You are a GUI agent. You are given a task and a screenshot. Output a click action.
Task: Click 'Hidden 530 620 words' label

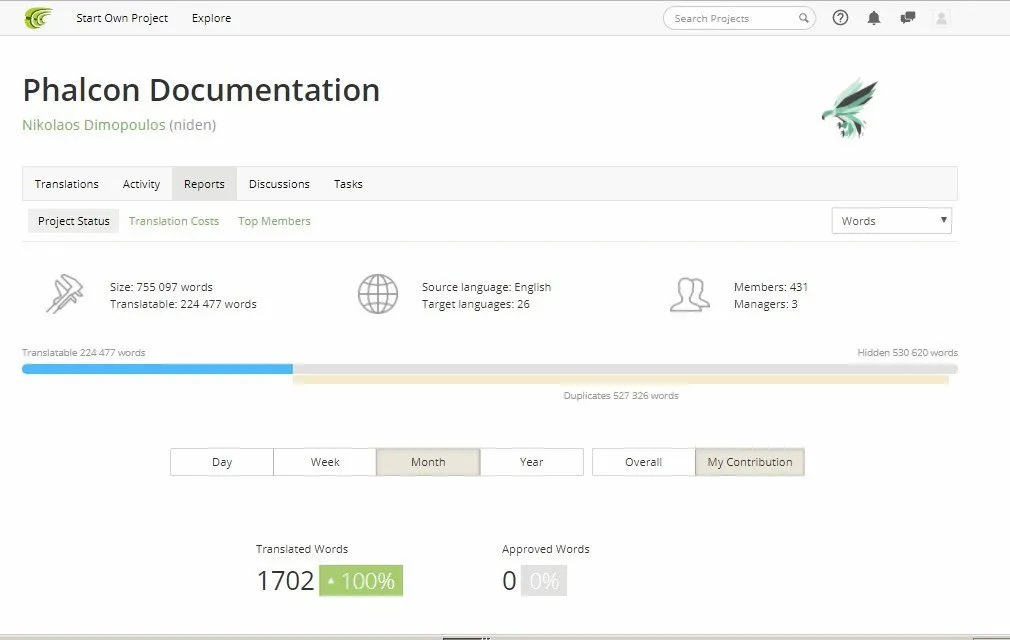[x=907, y=353]
